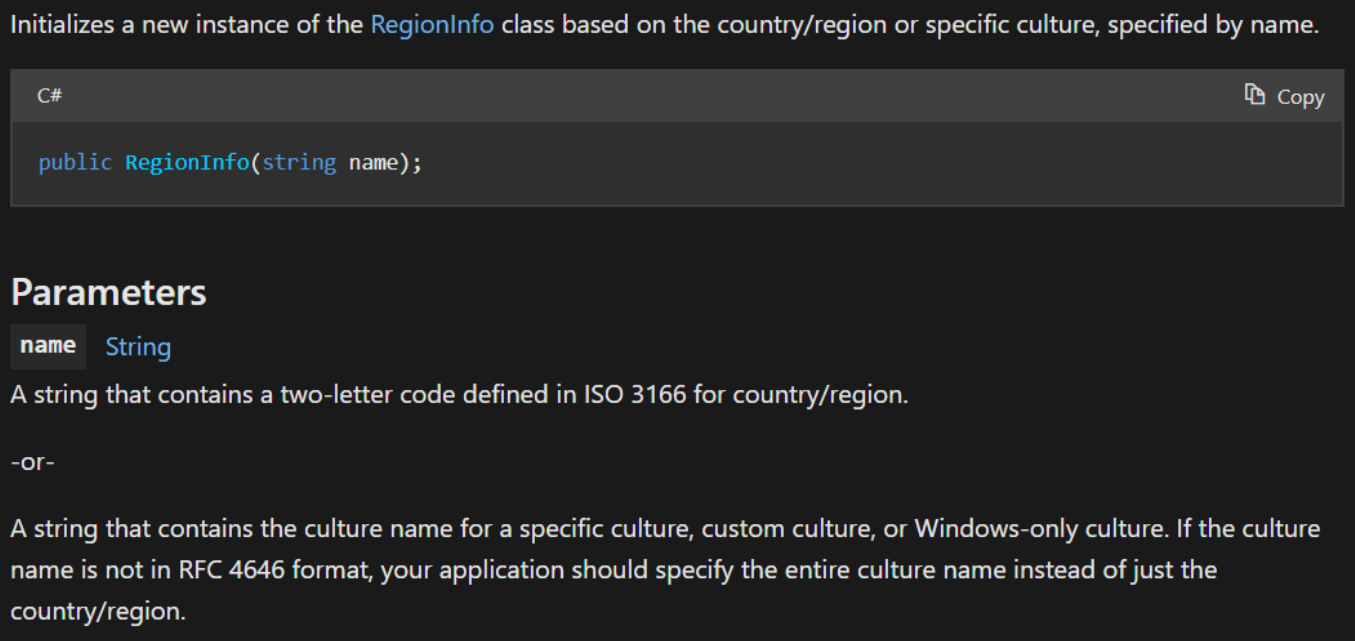This screenshot has height=641, width=1355.
Task: Click the name parameter label
Action: tap(48, 346)
